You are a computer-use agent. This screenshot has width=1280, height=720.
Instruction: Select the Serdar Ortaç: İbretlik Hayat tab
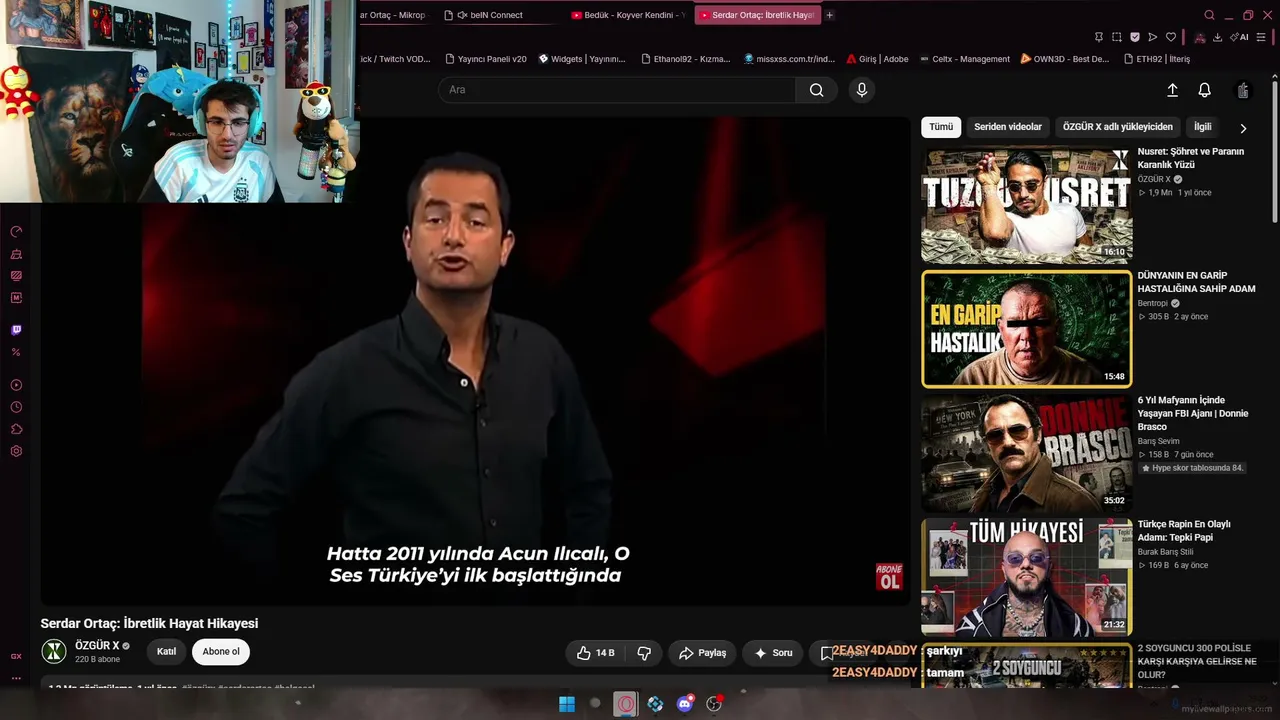(757, 15)
